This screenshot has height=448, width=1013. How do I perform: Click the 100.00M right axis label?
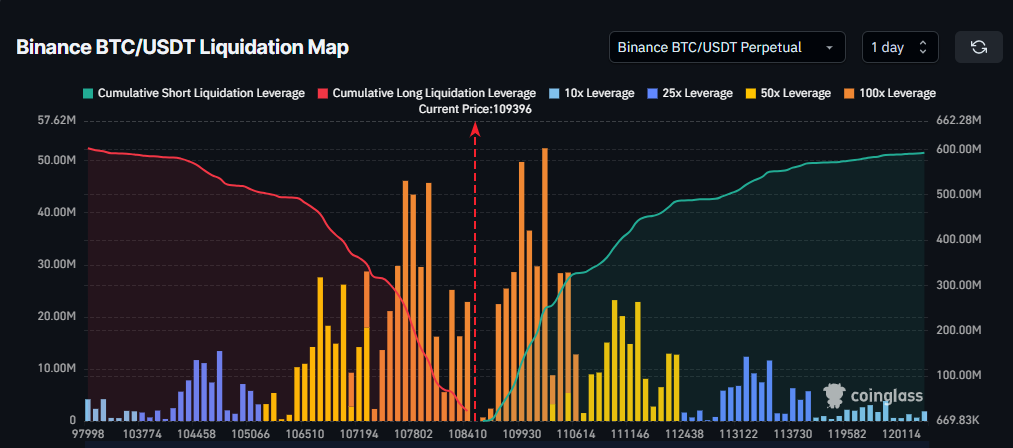pos(957,376)
